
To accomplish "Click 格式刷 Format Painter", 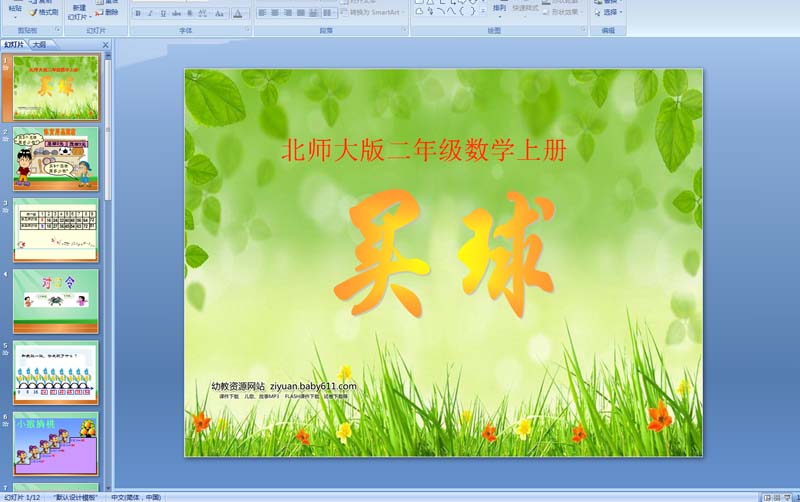I will click(44, 12).
